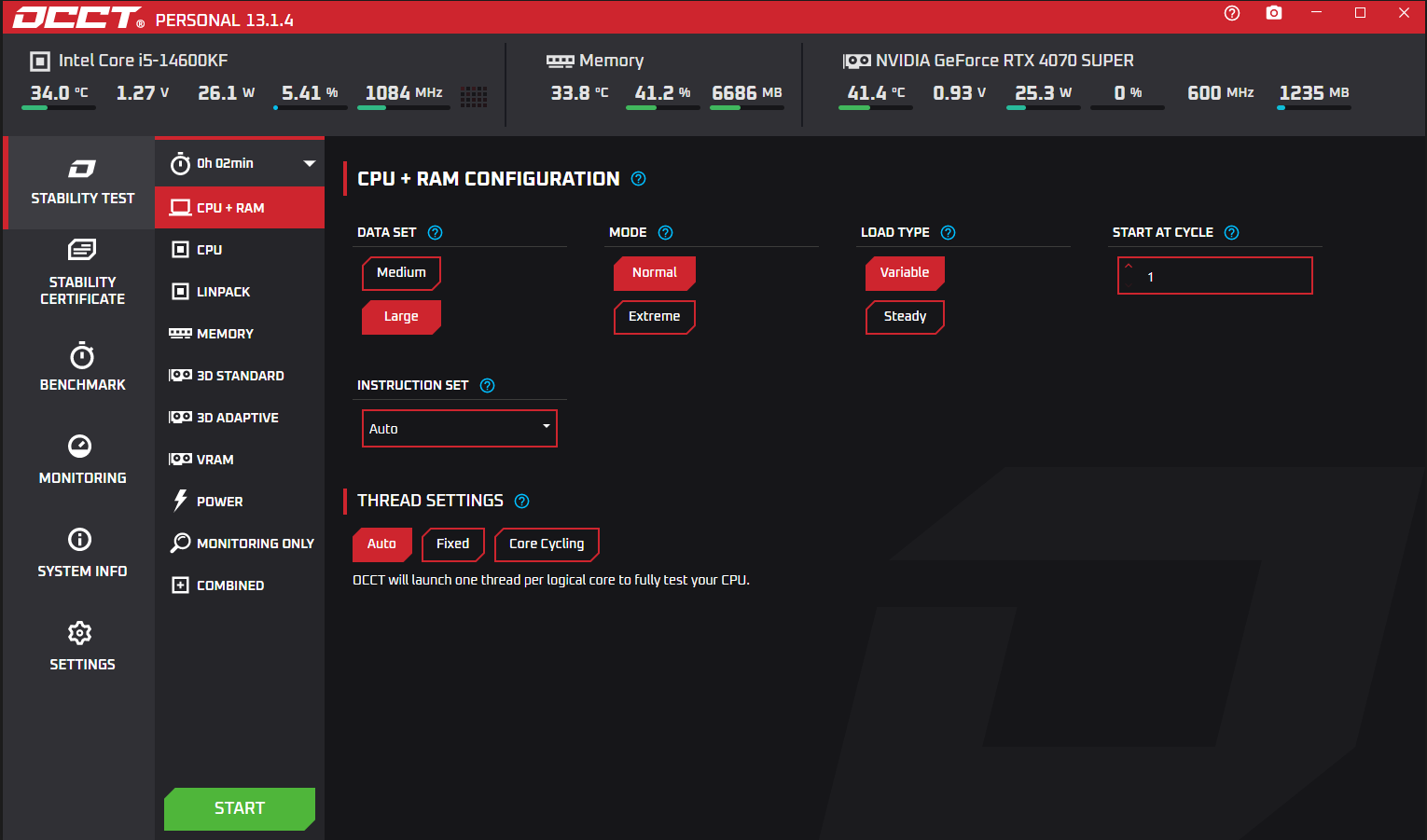
Task: Set thread settings to Core Cycling
Action: pos(547,544)
